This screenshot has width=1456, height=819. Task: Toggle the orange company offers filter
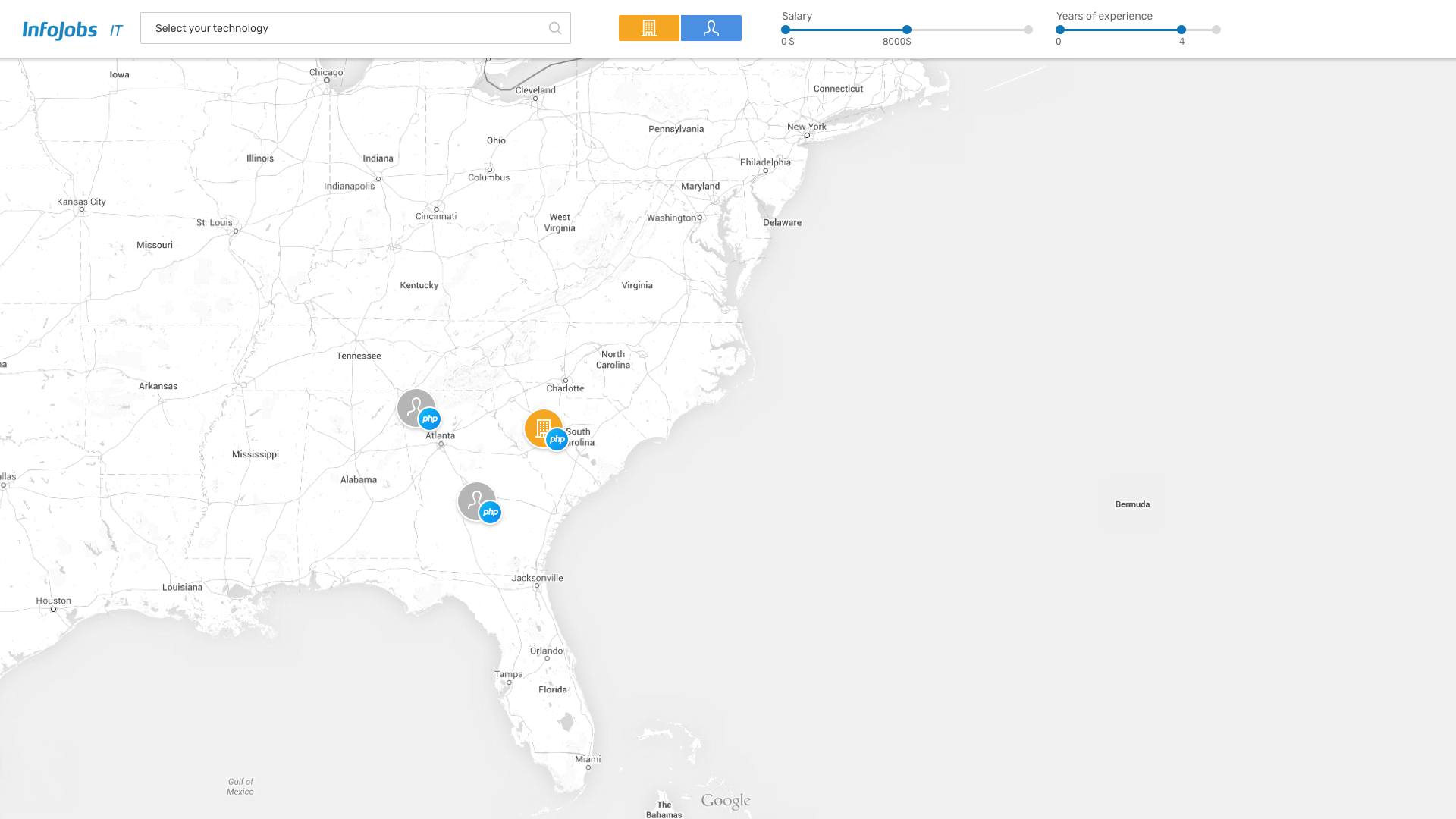click(648, 28)
